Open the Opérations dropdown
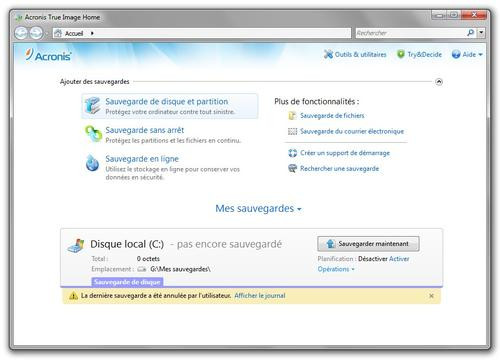Viewport: 500px width, 361px height. pos(336,269)
